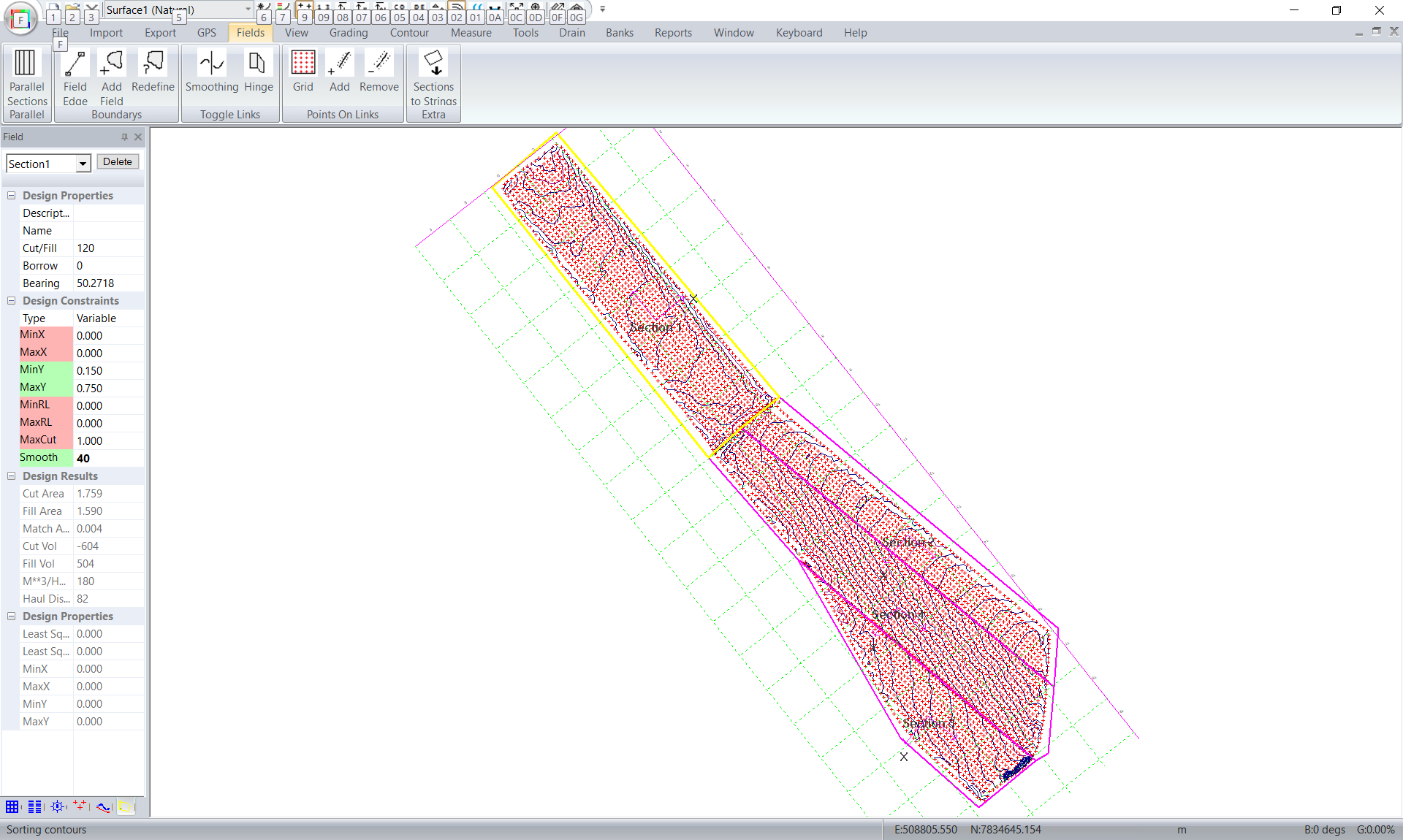Collapse the Design Constraints group
This screenshot has height=840, width=1403.
[12, 301]
